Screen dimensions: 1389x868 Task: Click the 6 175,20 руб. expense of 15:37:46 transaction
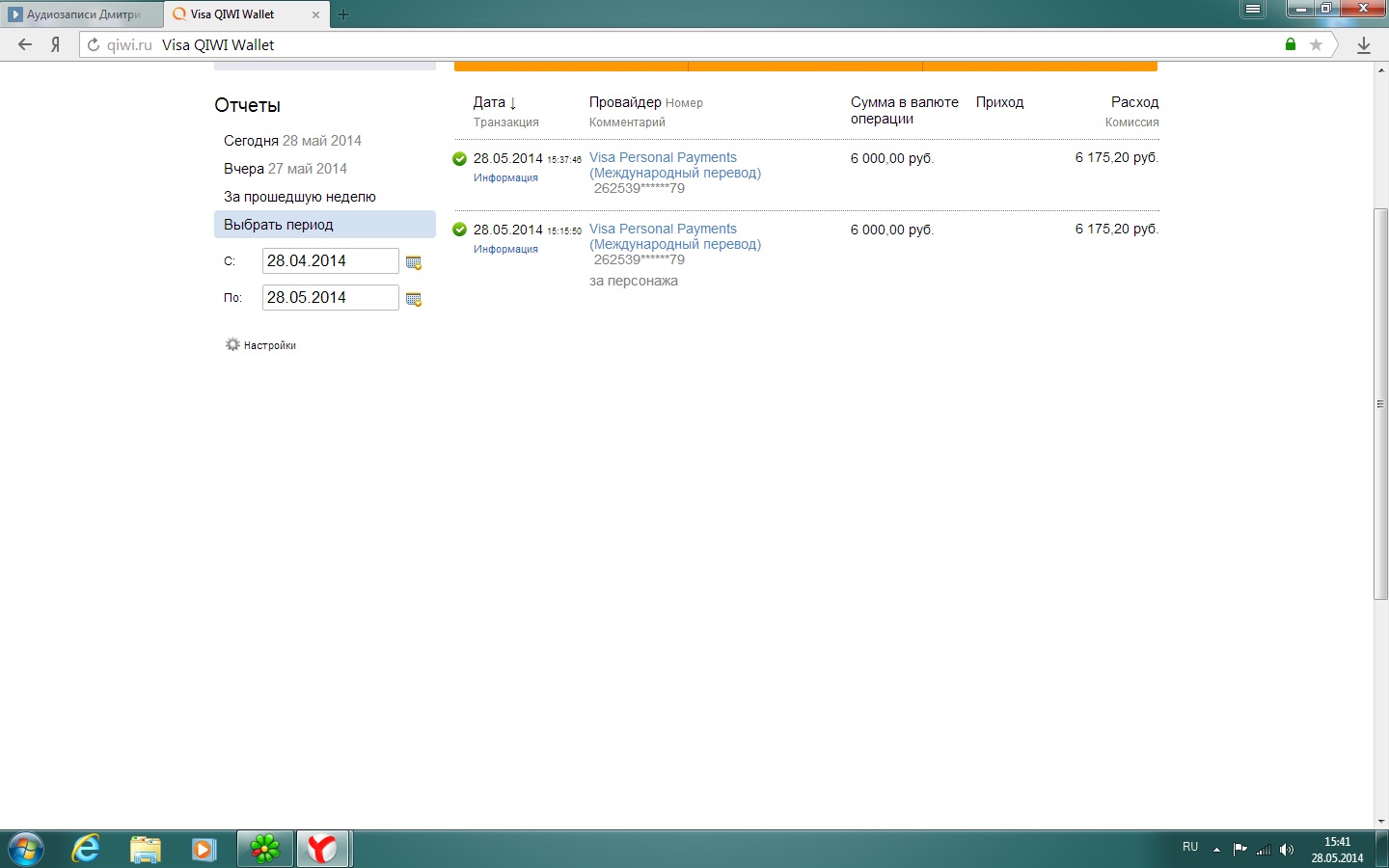[x=1117, y=157]
